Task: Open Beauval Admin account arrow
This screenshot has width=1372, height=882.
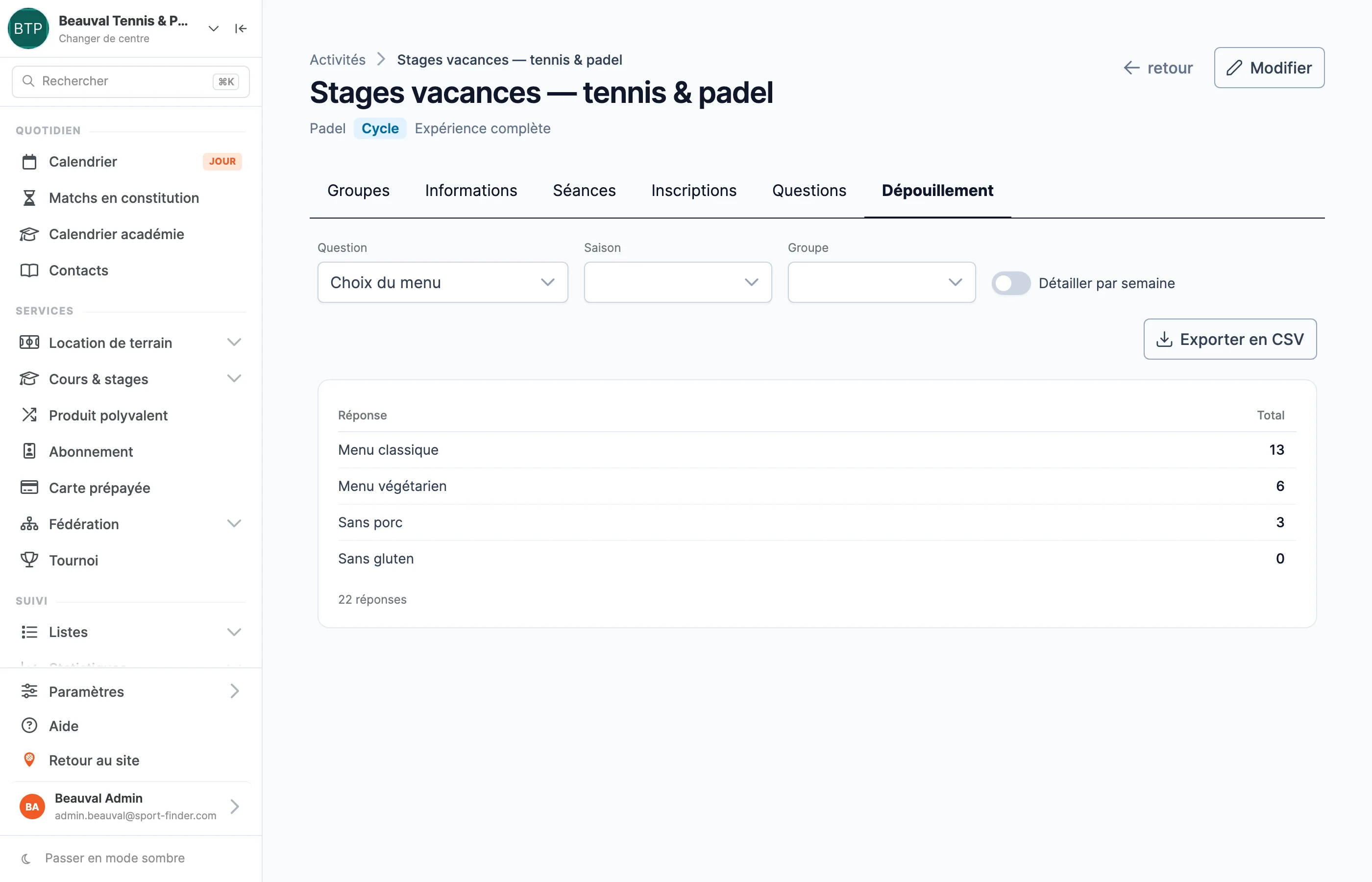Action: coord(235,807)
